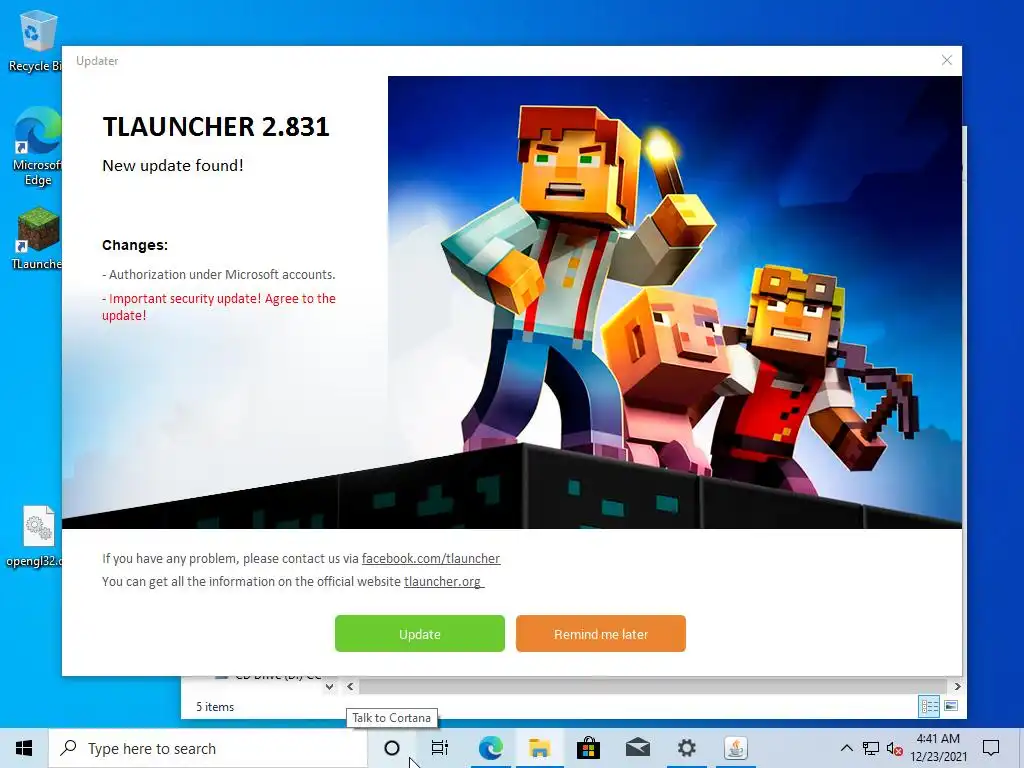Open the Mail app from taskbar
This screenshot has height=768, width=1024.
637,748
